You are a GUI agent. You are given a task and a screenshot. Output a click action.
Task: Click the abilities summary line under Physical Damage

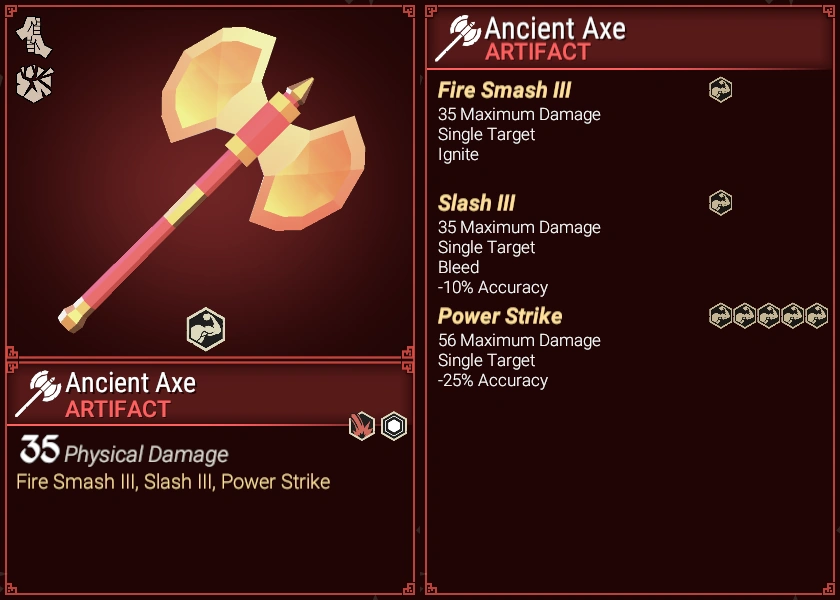[x=173, y=482]
